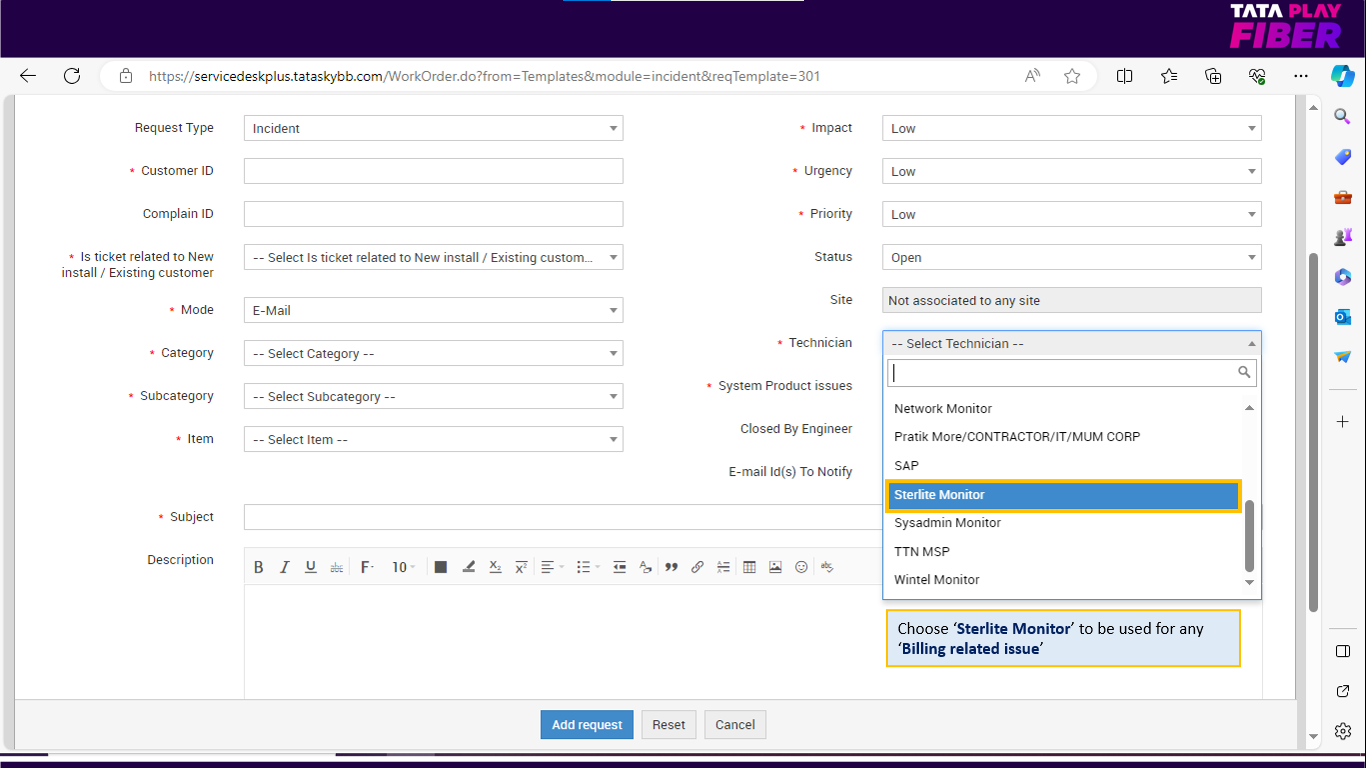Open Impact dropdown
The height and width of the screenshot is (768, 1366).
coord(1071,128)
